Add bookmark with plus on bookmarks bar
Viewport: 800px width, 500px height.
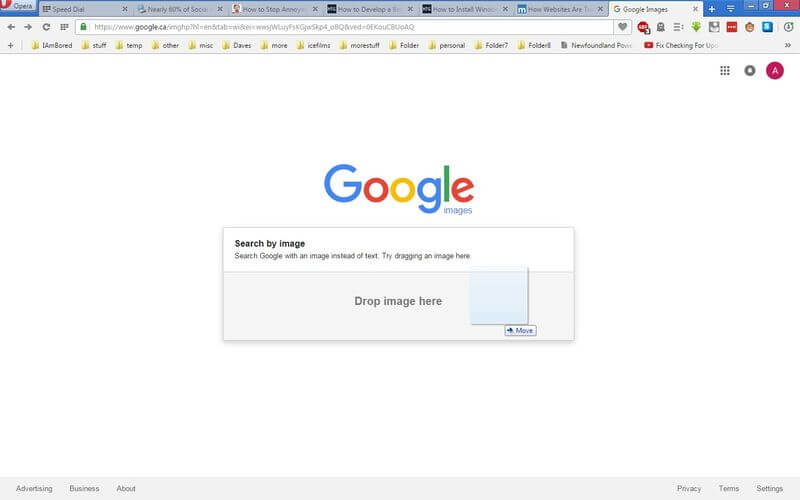11,45
